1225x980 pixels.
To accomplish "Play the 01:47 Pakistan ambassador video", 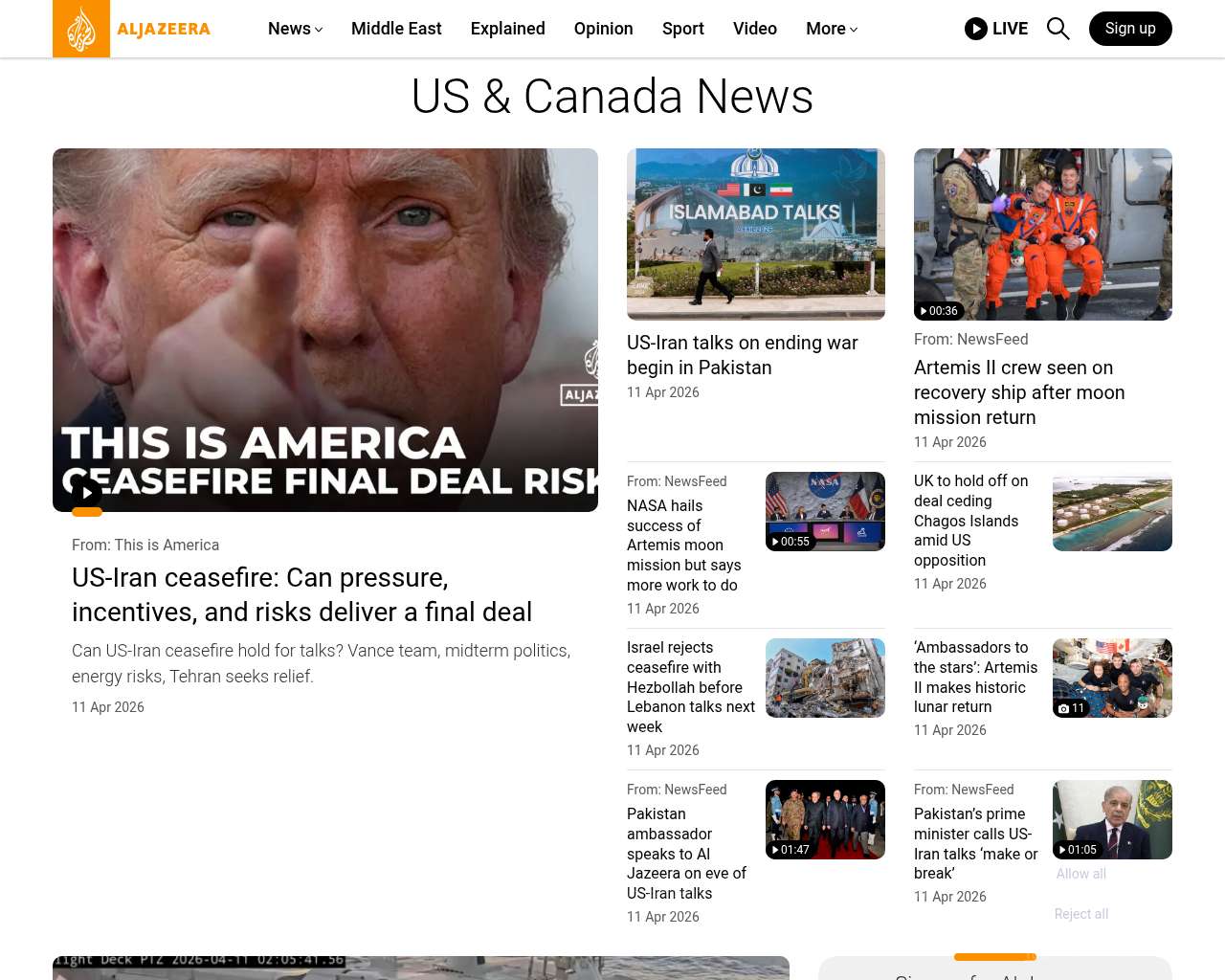I will (x=790, y=850).
